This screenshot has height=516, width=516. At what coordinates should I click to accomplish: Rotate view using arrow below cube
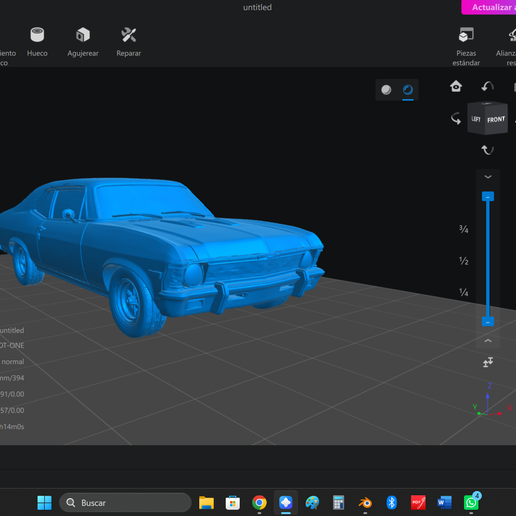[488, 150]
